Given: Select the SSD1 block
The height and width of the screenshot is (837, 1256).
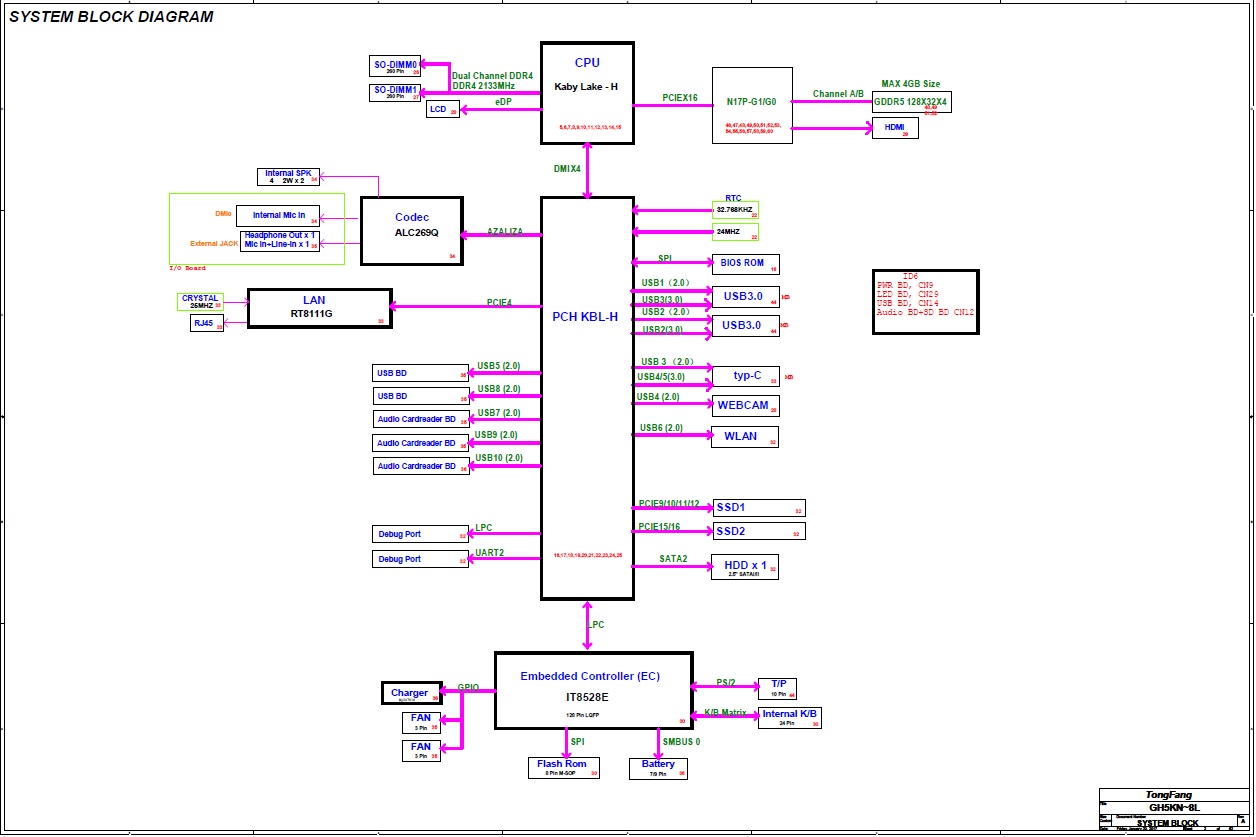Looking at the screenshot, I should click(x=758, y=508).
